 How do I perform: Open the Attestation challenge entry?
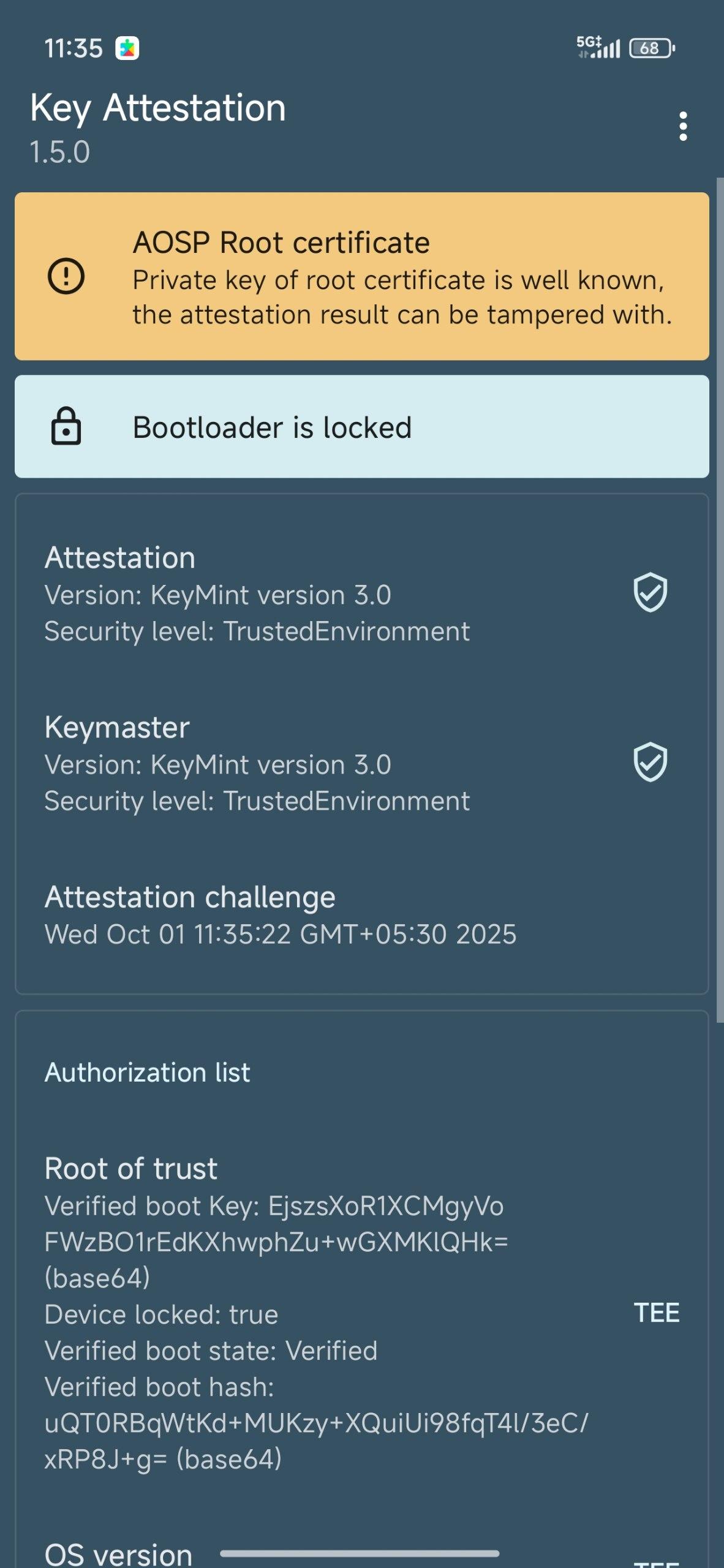pyautogui.click(x=281, y=915)
